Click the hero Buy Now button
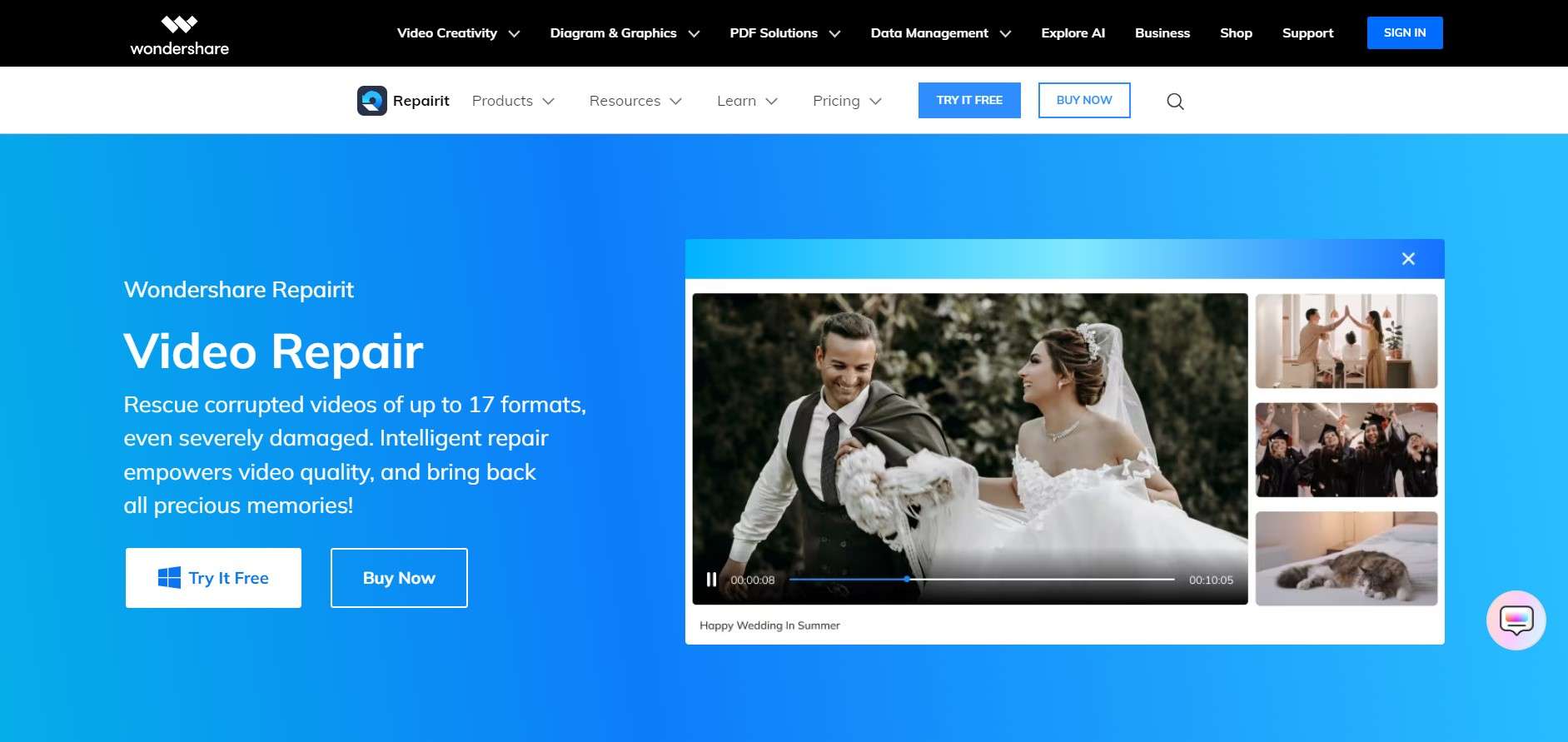1568x742 pixels. point(399,578)
